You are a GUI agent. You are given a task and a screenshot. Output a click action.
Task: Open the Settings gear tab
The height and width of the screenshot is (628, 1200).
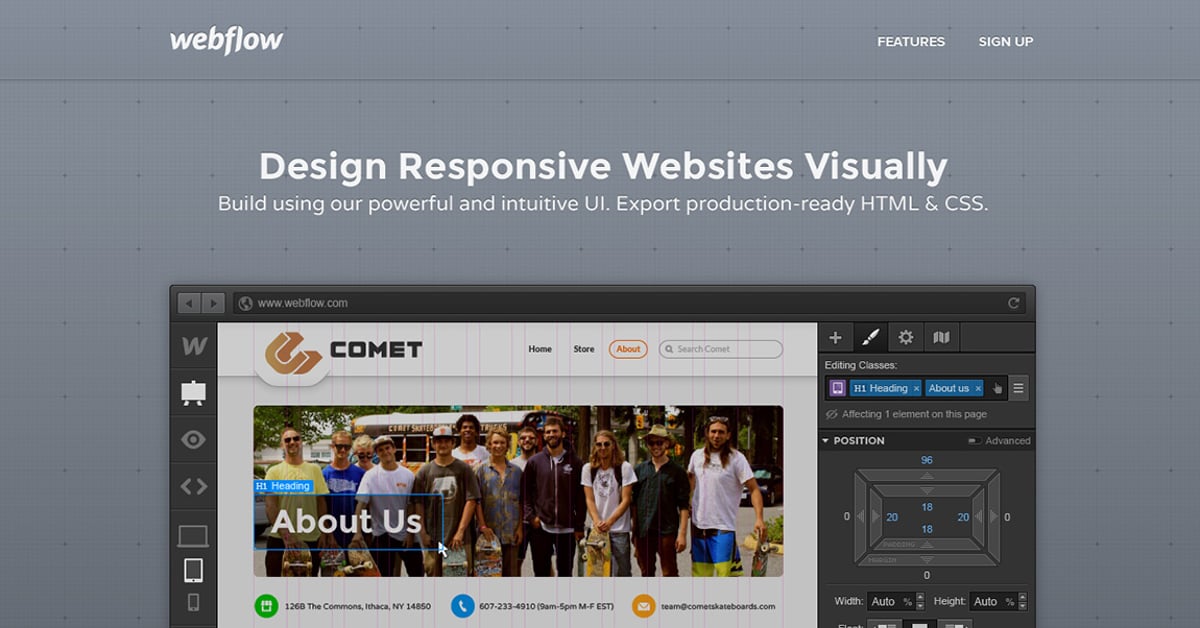tap(905, 338)
